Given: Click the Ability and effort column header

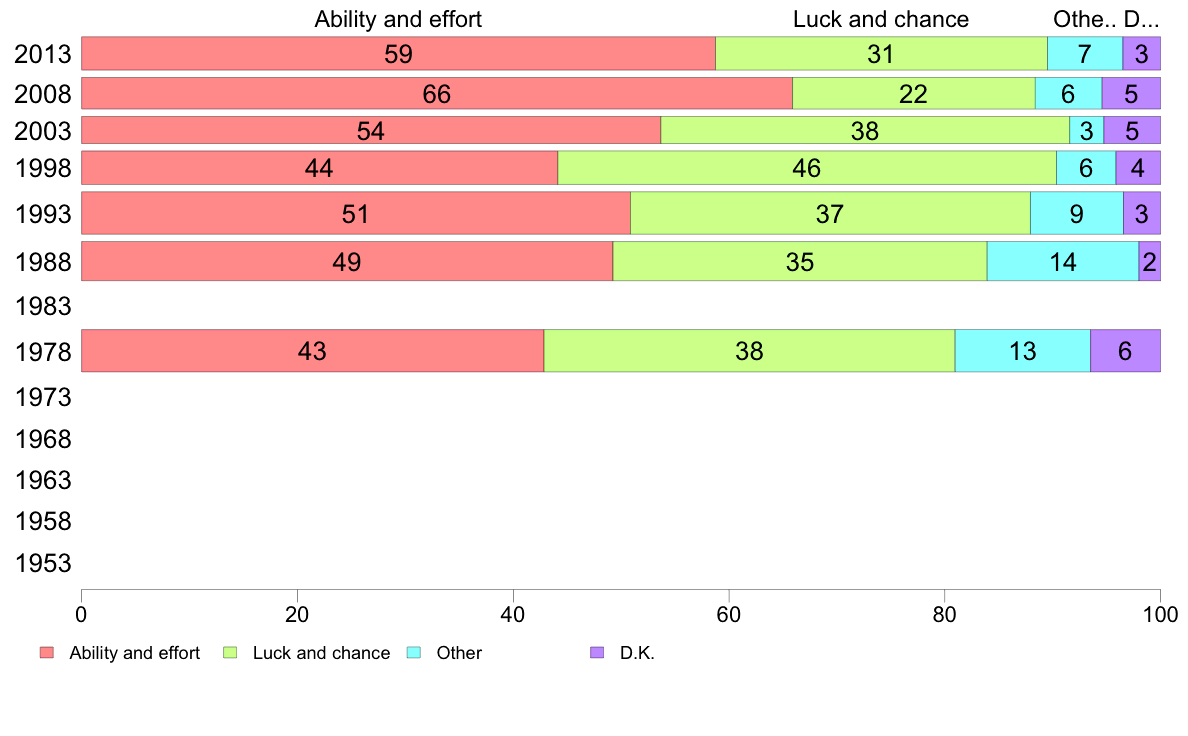Looking at the screenshot, I should click(399, 19).
